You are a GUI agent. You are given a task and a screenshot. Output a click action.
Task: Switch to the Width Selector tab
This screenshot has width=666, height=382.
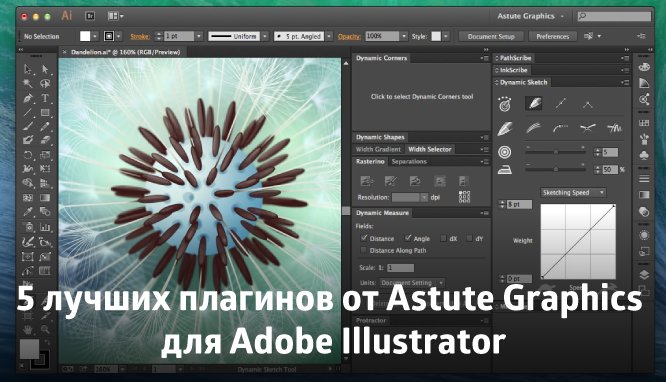[429, 149]
